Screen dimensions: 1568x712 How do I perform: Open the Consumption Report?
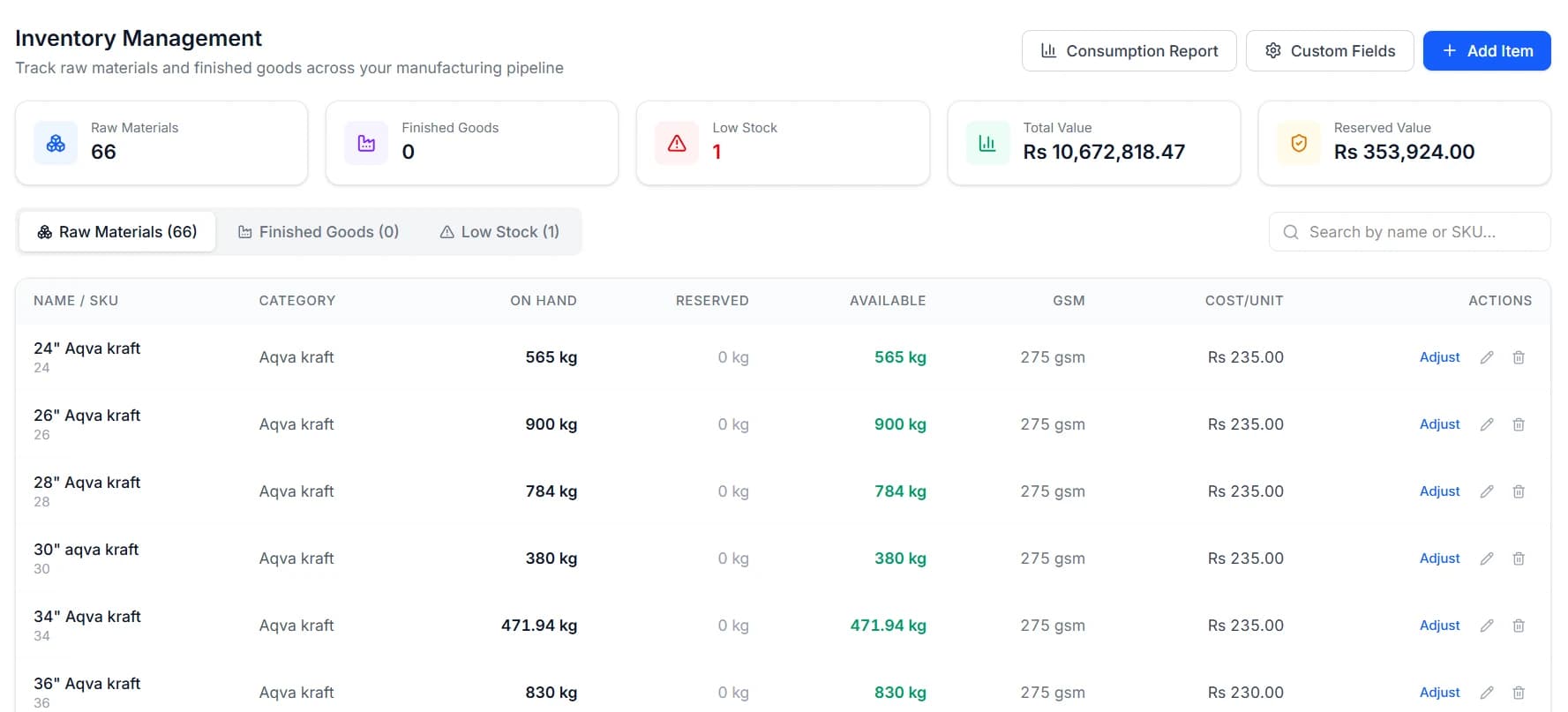pyautogui.click(x=1129, y=51)
